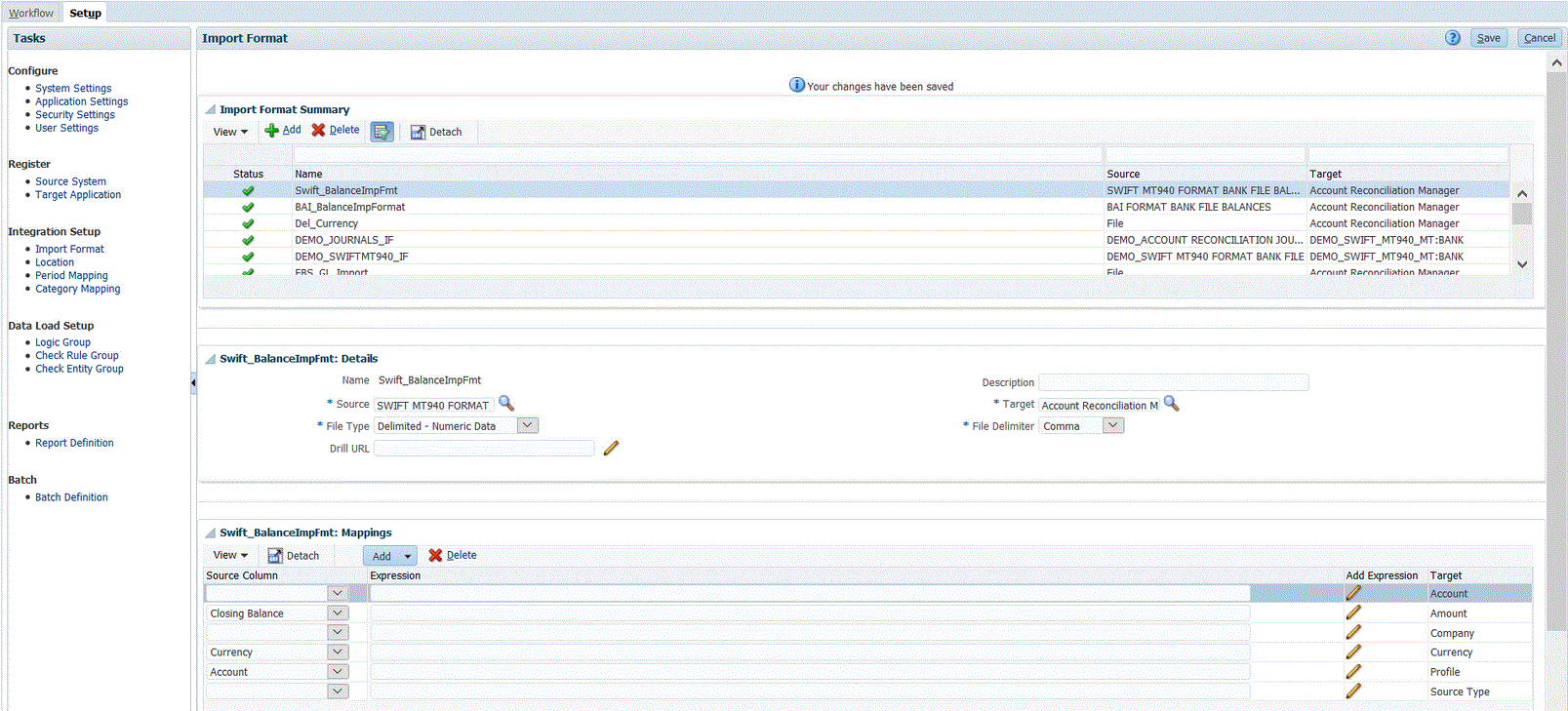Switch to the Setup tab
1568x711 pixels.
pyautogui.click(x=85, y=13)
